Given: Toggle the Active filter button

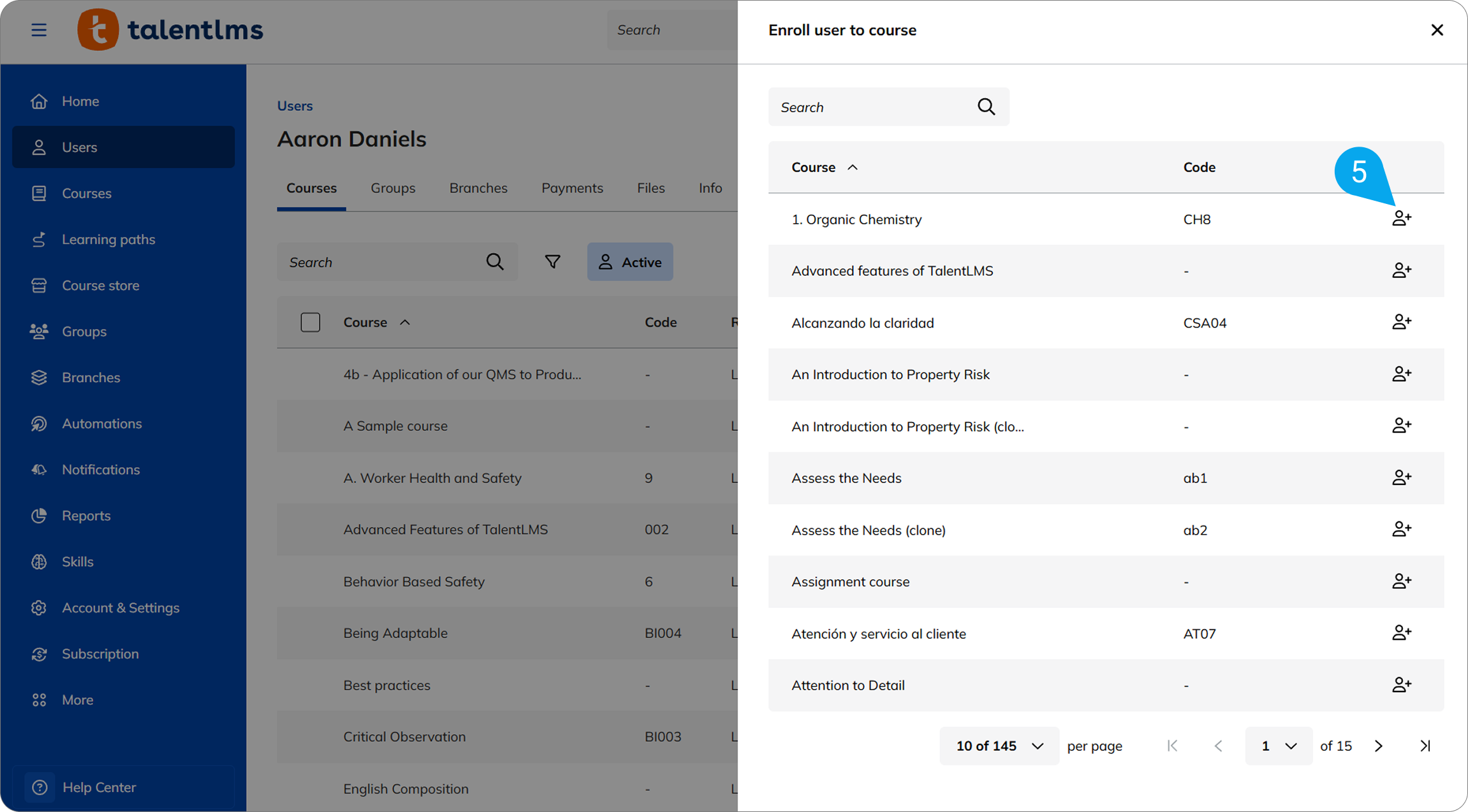Looking at the screenshot, I should tap(630, 261).
